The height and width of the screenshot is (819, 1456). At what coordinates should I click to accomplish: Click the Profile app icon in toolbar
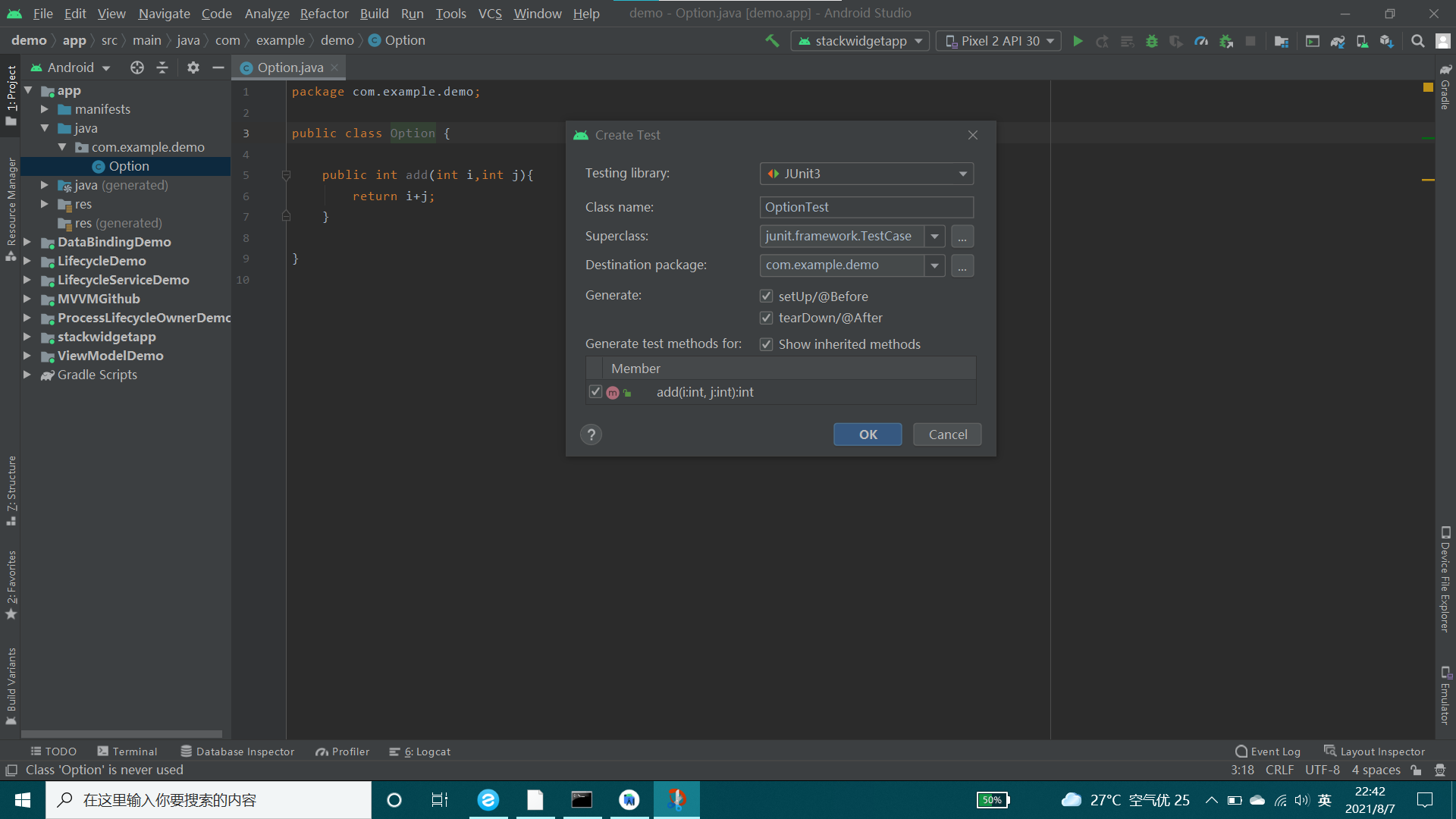[1202, 41]
